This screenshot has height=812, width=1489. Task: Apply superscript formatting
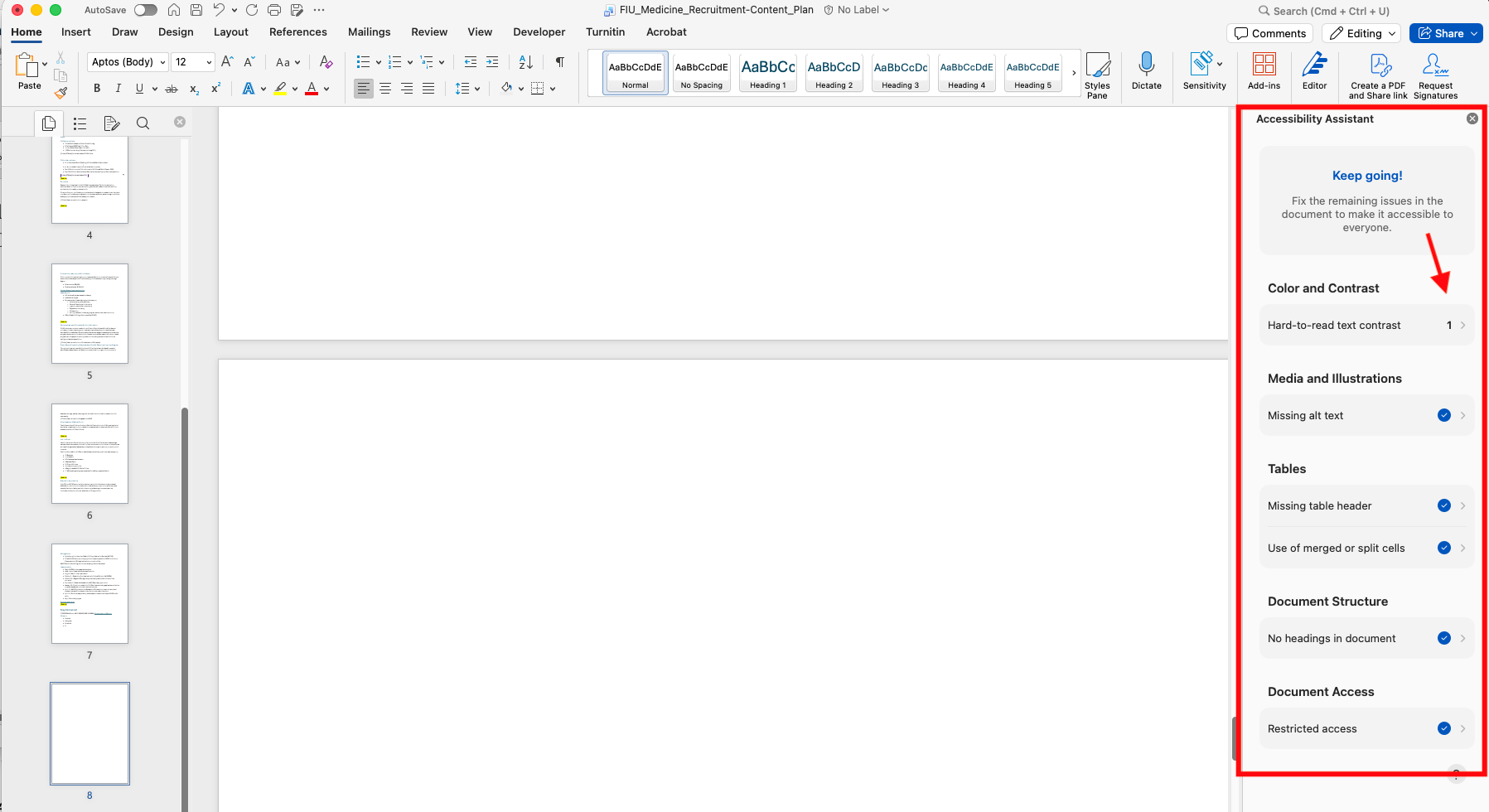click(x=215, y=88)
